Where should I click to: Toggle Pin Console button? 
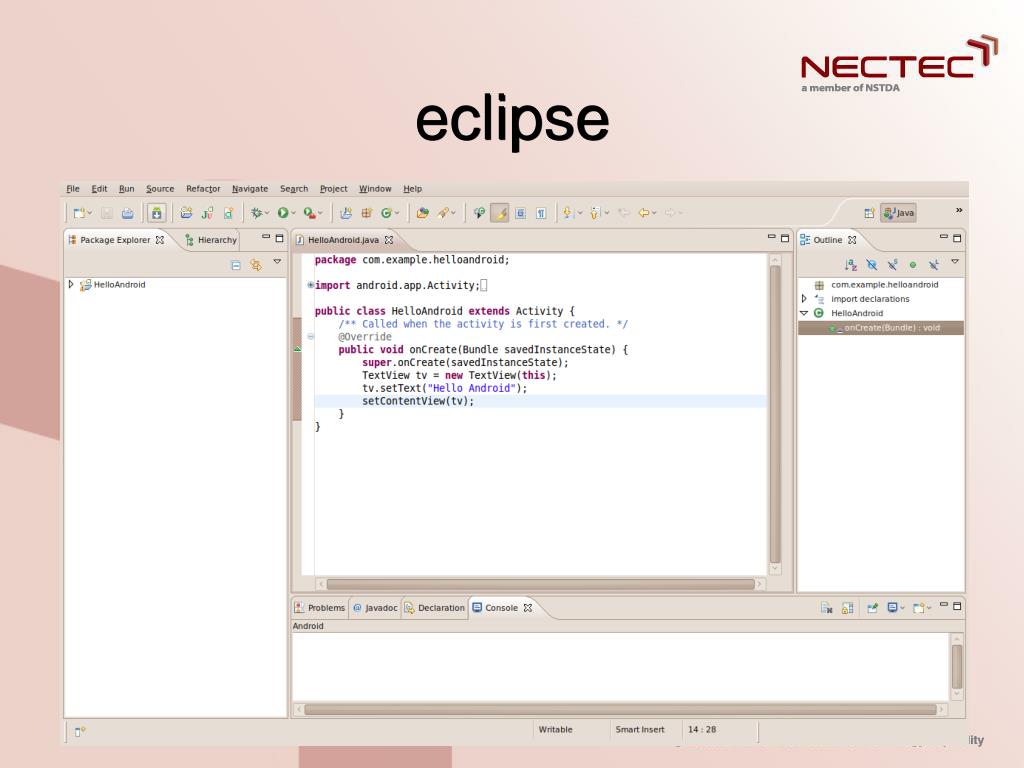[872, 608]
